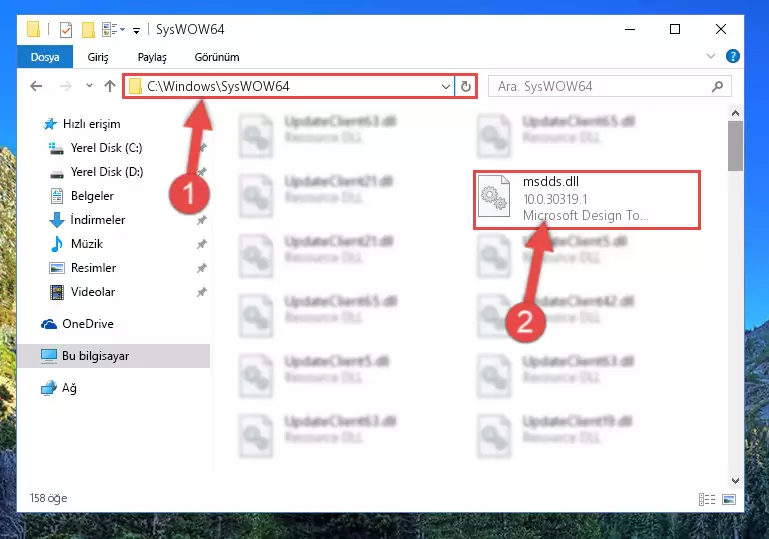This screenshot has height=539, width=769.
Task: Open Customize Quick Access Toolbar arrow
Action: (x=136, y=30)
